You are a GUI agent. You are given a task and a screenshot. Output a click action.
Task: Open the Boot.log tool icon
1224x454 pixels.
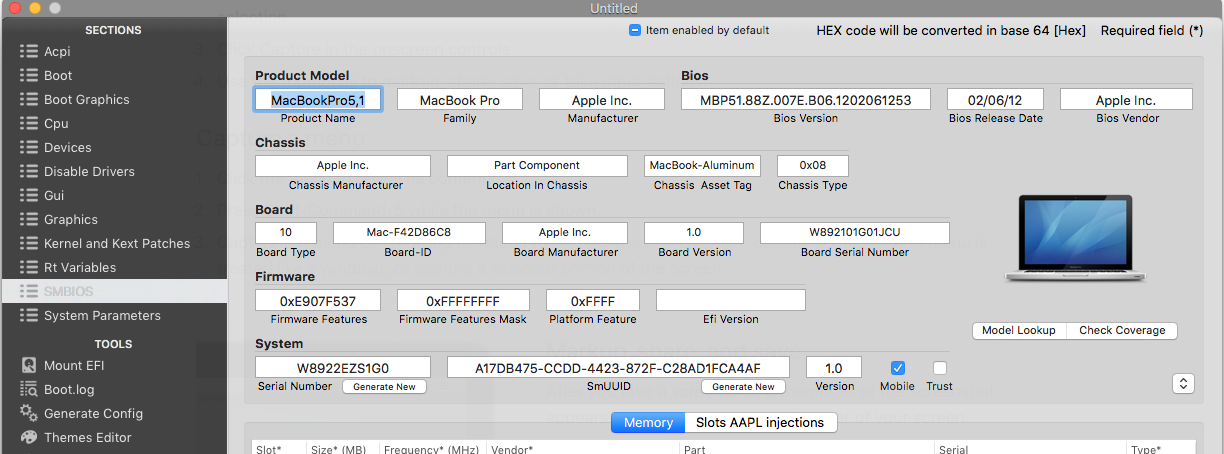coord(29,389)
